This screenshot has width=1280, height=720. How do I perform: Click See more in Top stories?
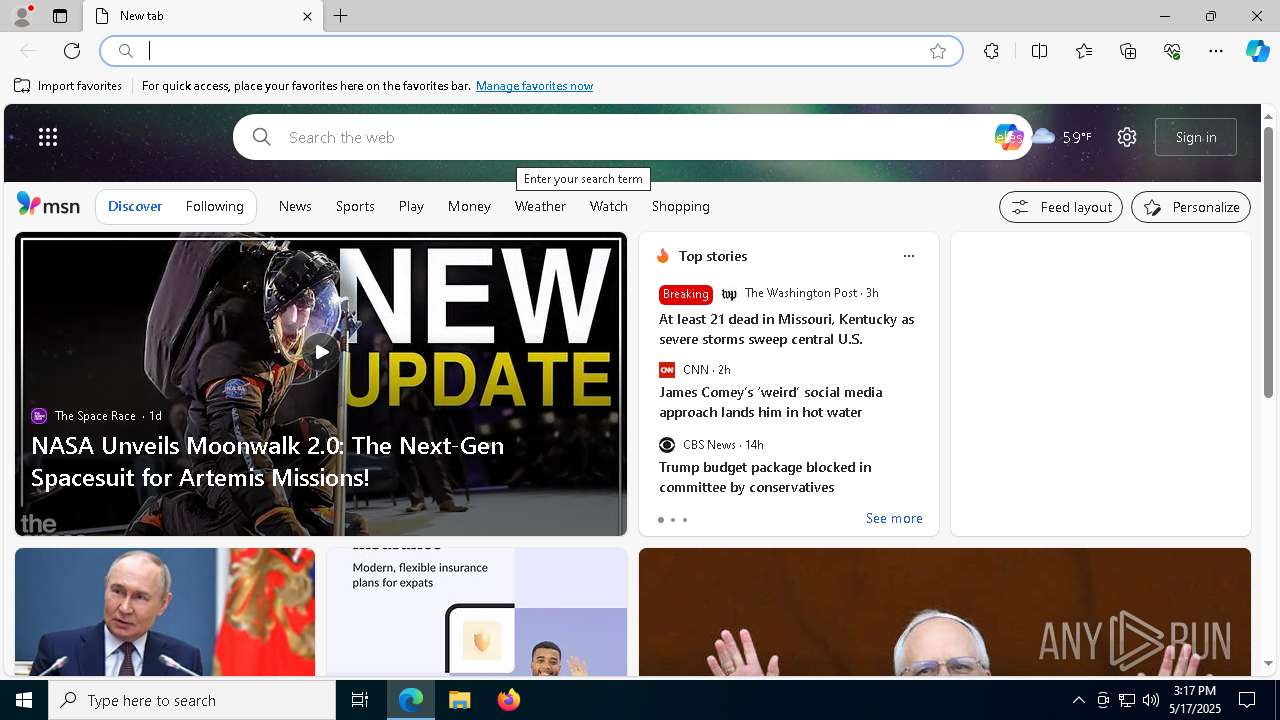(894, 518)
